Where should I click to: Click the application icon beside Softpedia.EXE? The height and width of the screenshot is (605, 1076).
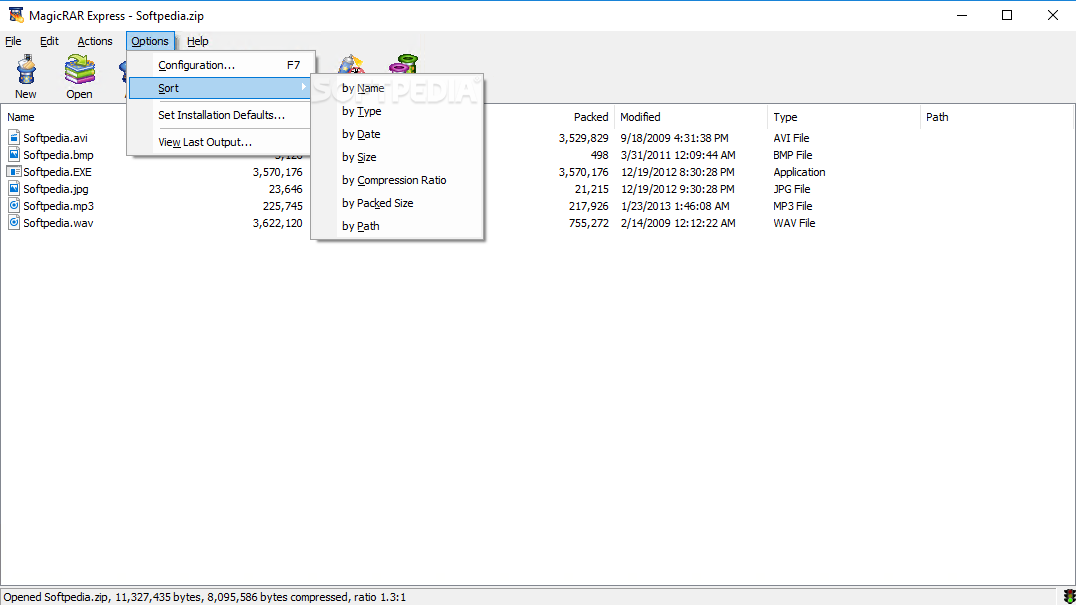point(14,171)
